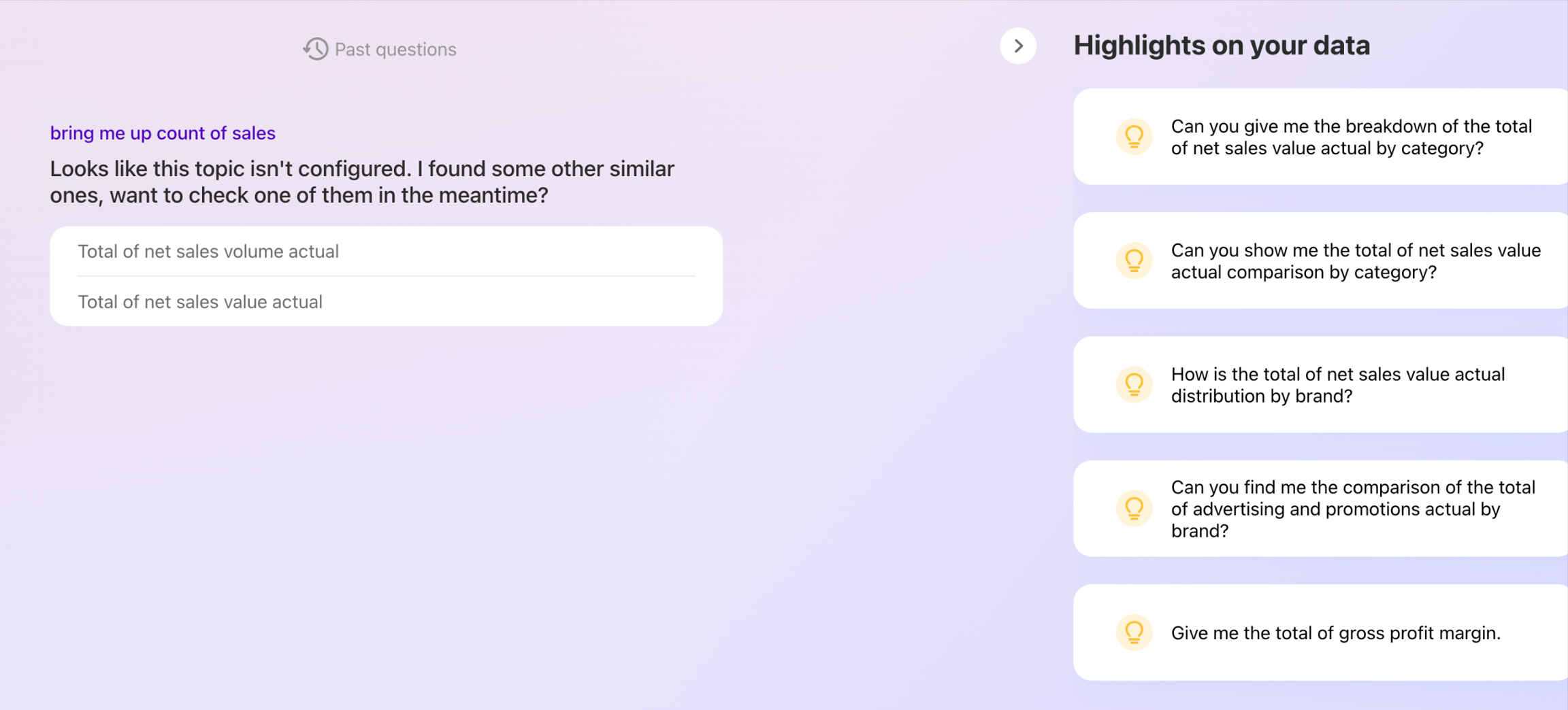Click lightbulb icon for breakdown by category highlight
1568x710 pixels.
(1134, 137)
